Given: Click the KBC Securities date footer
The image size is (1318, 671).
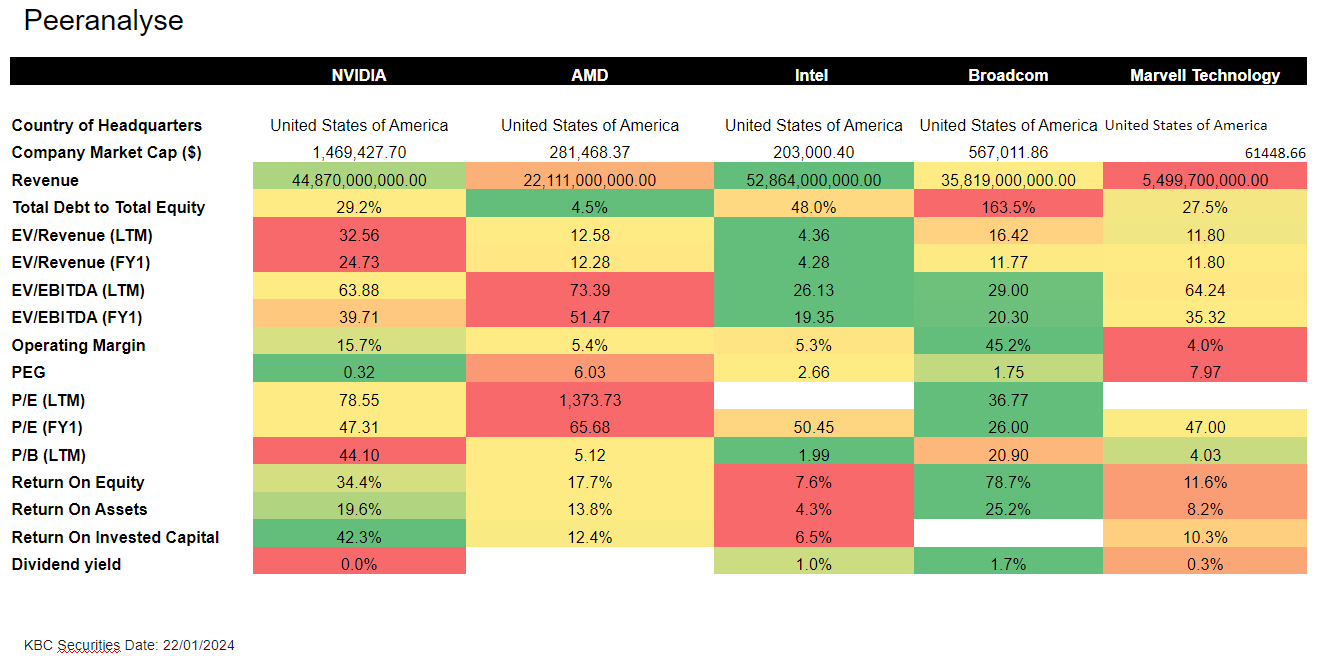Looking at the screenshot, I should (129, 645).
